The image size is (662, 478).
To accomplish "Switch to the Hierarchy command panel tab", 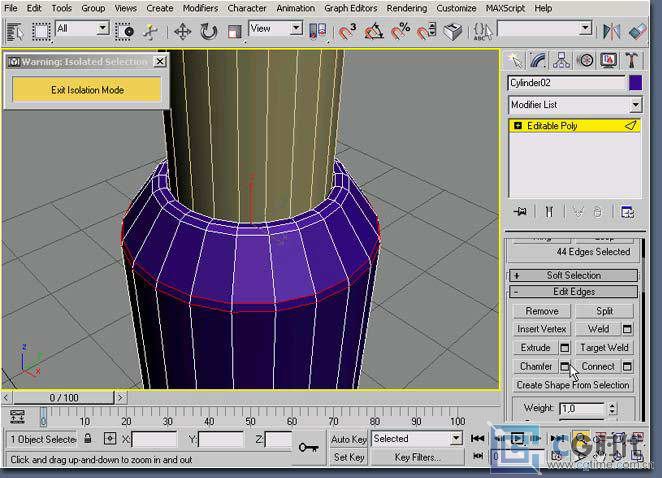I will click(x=561, y=61).
